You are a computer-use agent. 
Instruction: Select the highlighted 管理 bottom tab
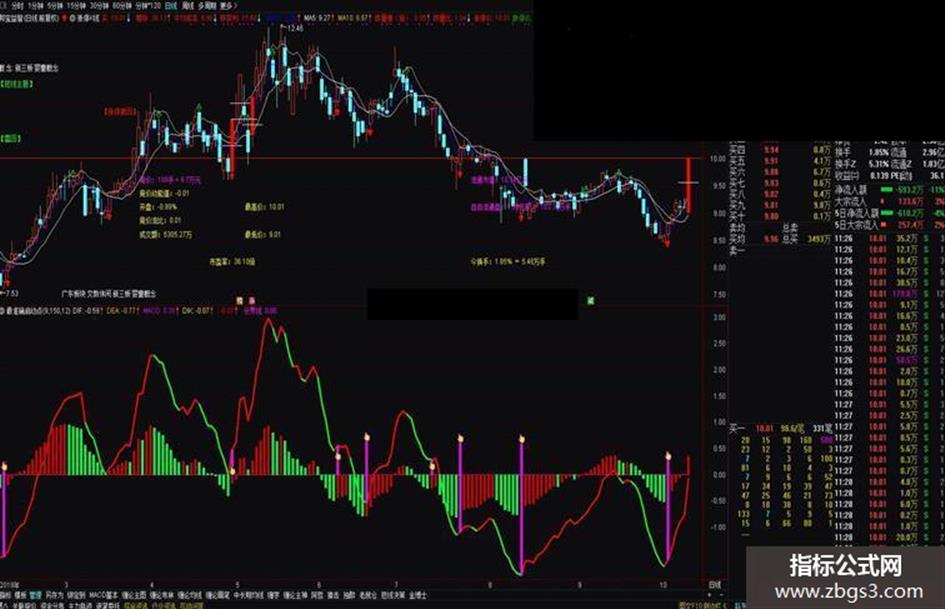[36, 595]
